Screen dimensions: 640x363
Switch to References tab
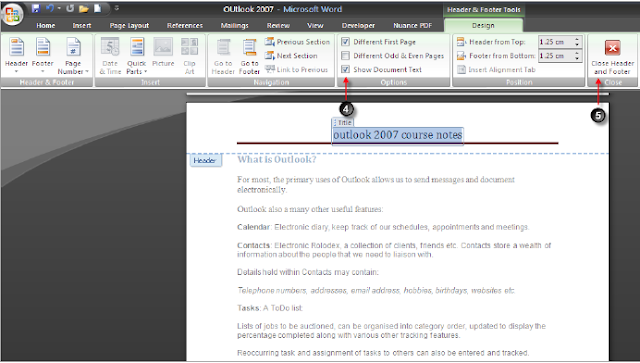(184, 25)
